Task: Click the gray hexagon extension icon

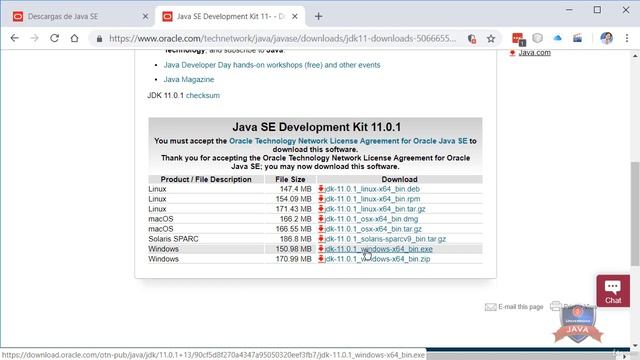Action: (538, 38)
